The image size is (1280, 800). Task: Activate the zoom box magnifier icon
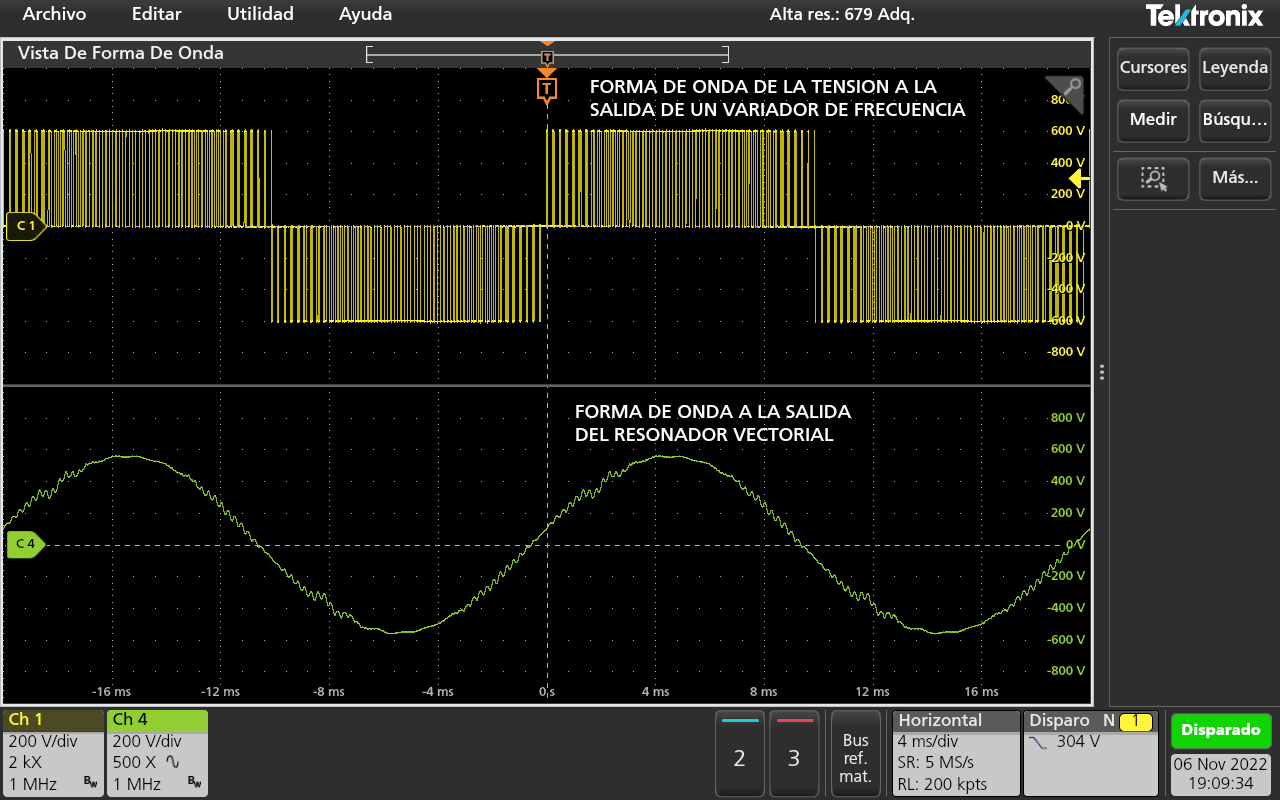click(1153, 179)
